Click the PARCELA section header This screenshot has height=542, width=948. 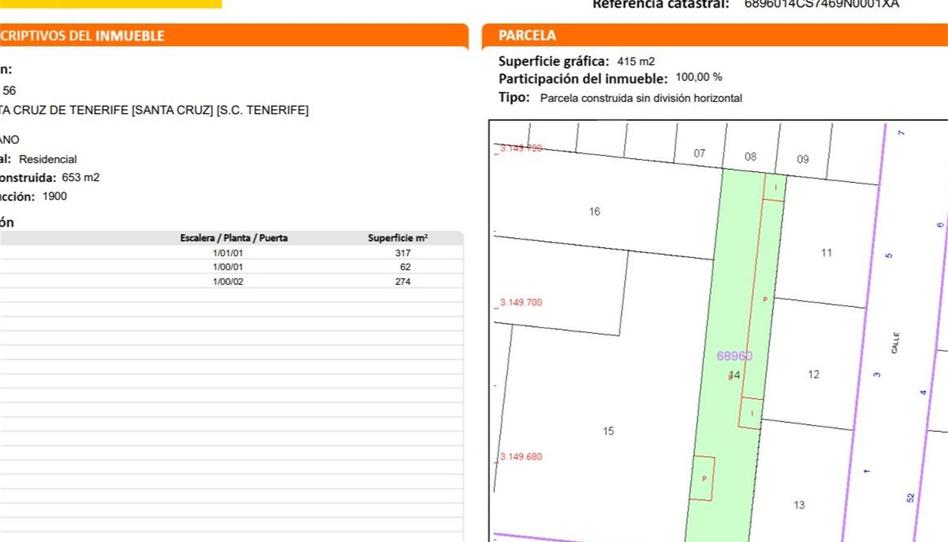[x=527, y=36]
